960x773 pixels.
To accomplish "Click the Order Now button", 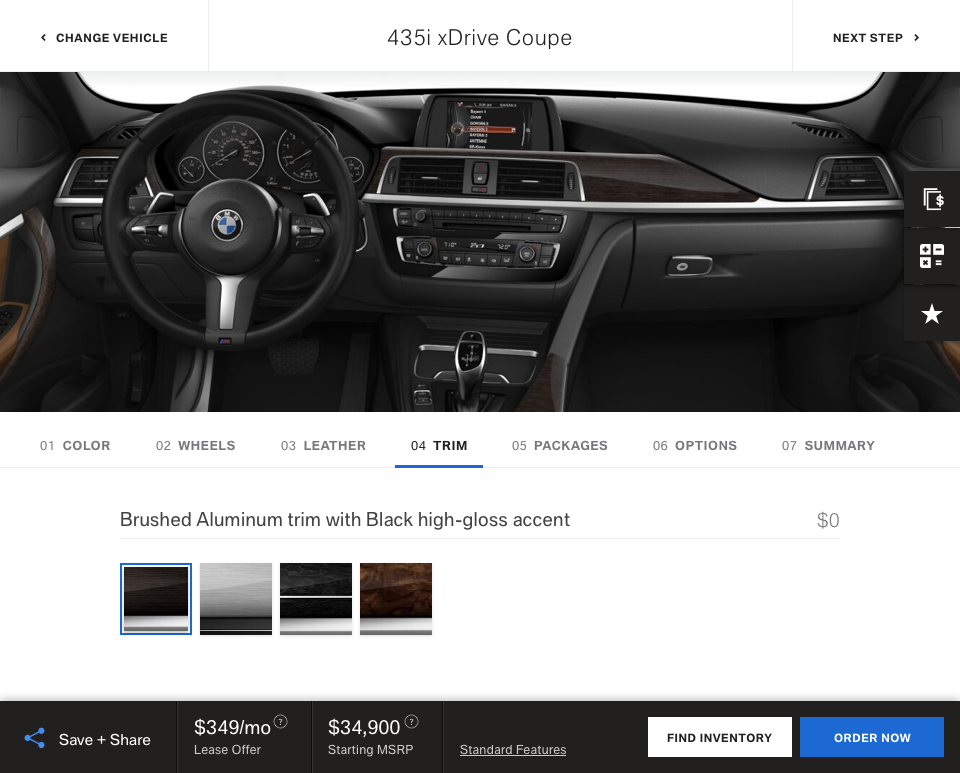I will coord(872,738).
